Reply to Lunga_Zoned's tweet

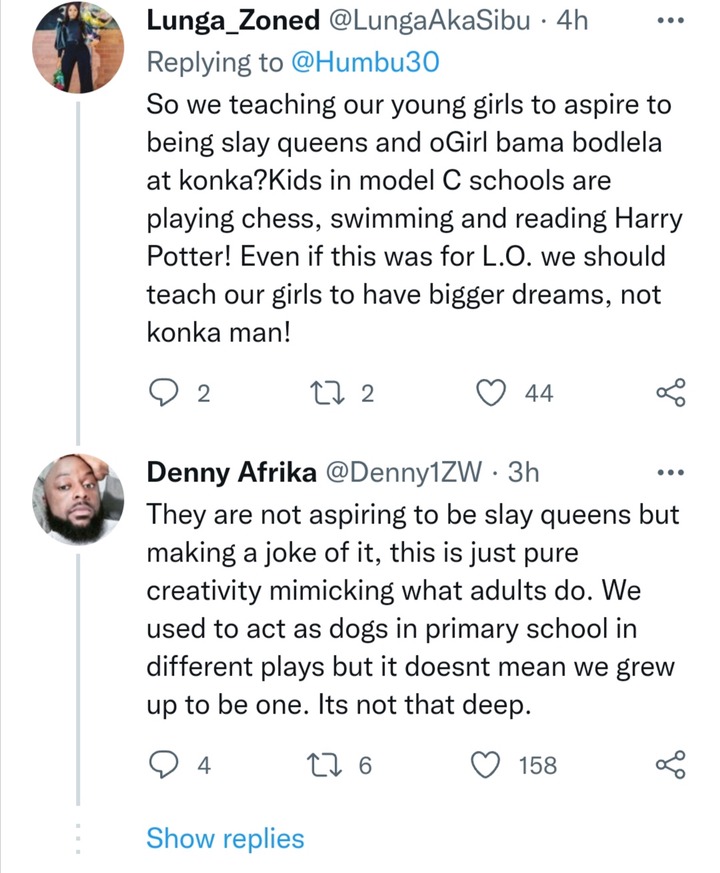[163, 393]
